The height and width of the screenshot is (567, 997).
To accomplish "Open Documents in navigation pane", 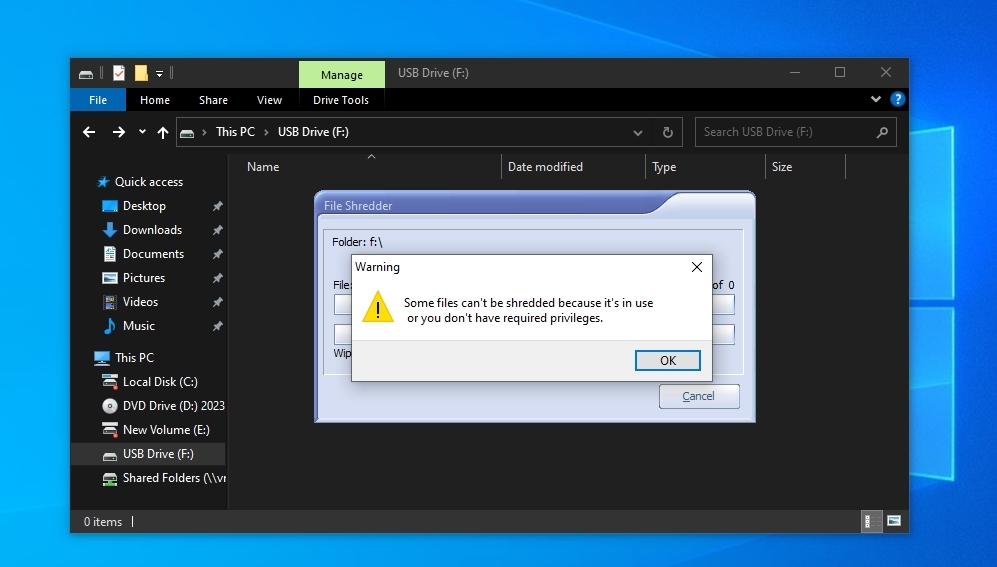I will coord(153,254).
